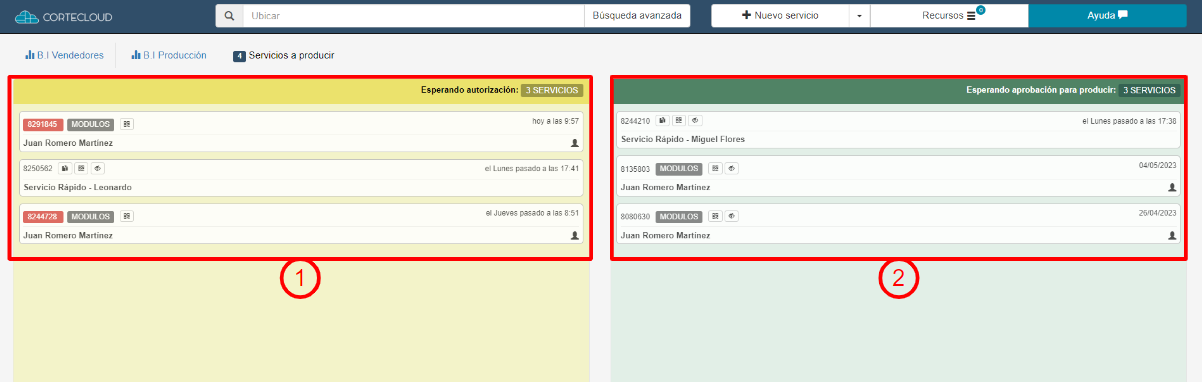Click 'el Lunes pasado a las 17:41' timestamp
The image size is (1202, 382).
(x=532, y=168)
